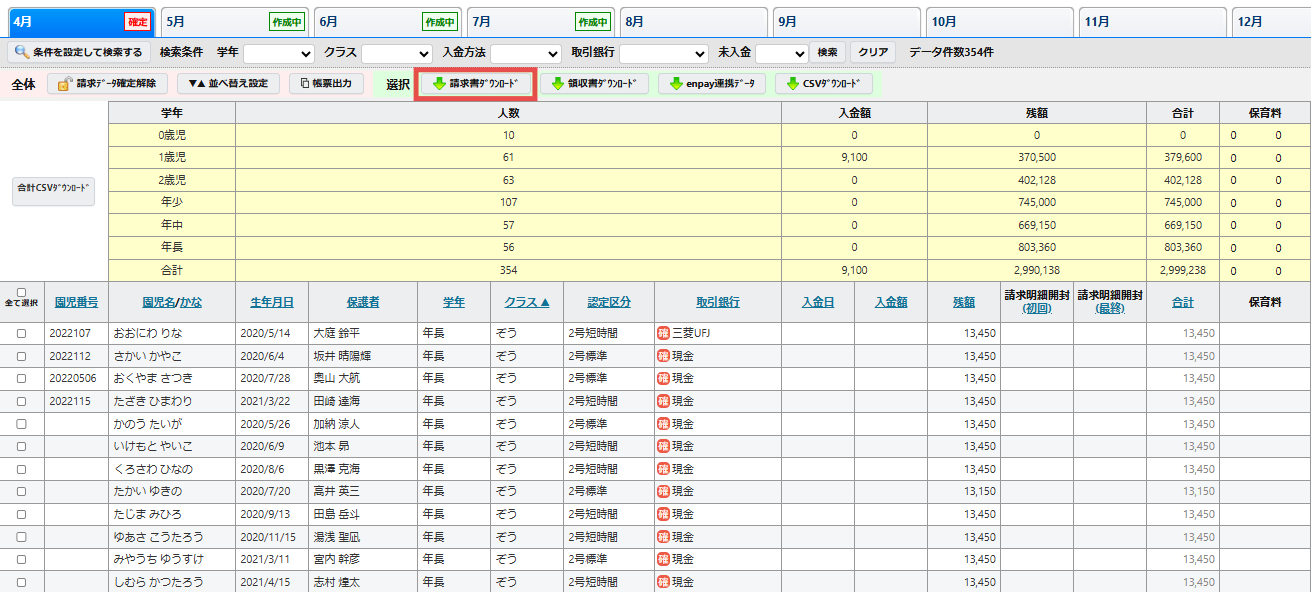Viewport: 1311px width, 592px height.
Task: Click the red 雑 badge in いけもと やいこ row
Action: pyautogui.click(x=662, y=446)
